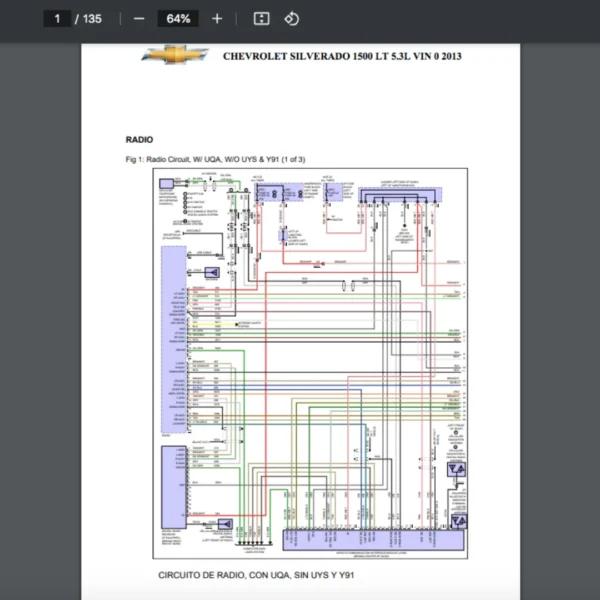Select the page number input field
The height and width of the screenshot is (600, 600).
[57, 19]
